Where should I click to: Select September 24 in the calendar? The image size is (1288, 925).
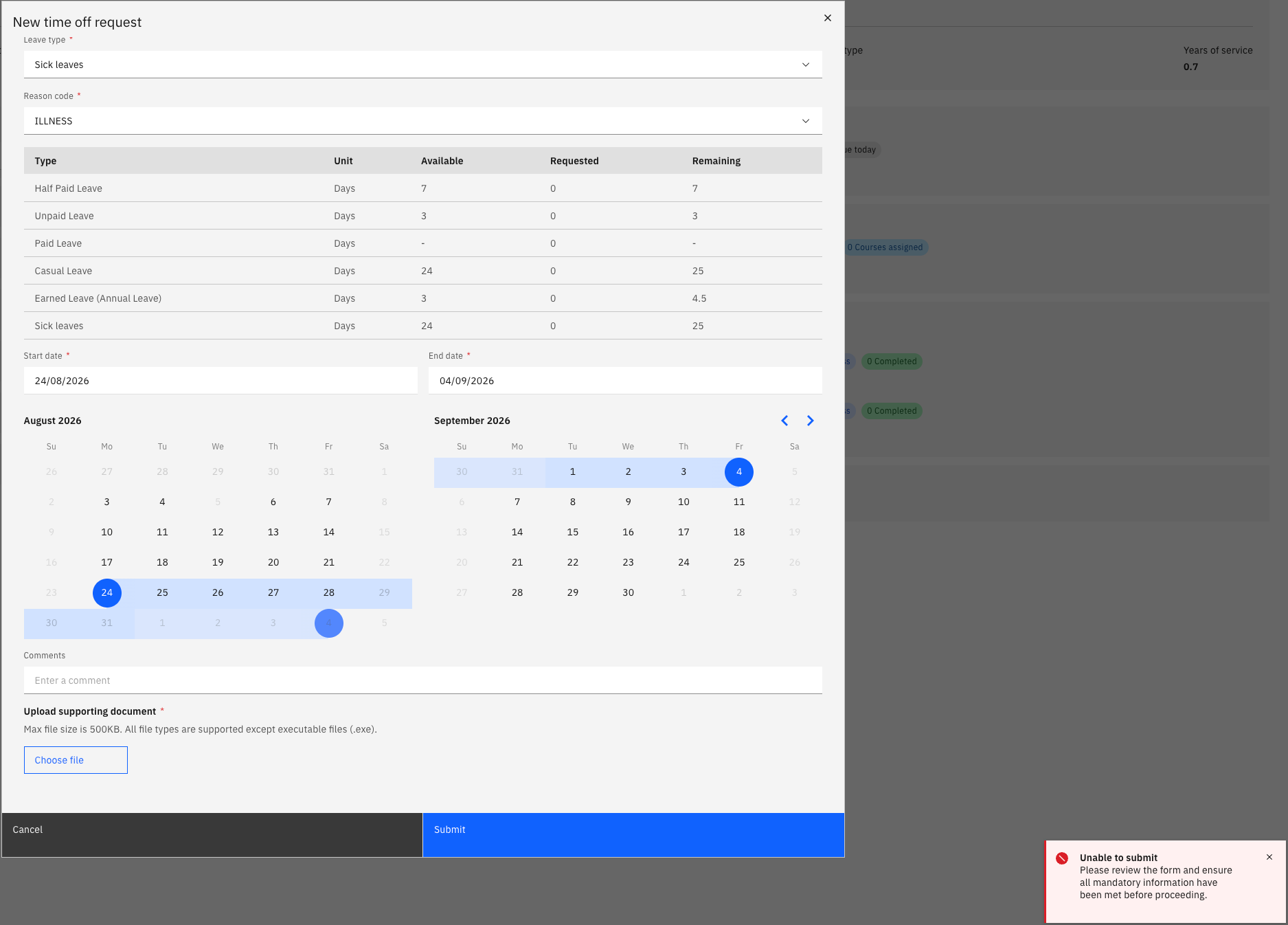tap(683, 563)
